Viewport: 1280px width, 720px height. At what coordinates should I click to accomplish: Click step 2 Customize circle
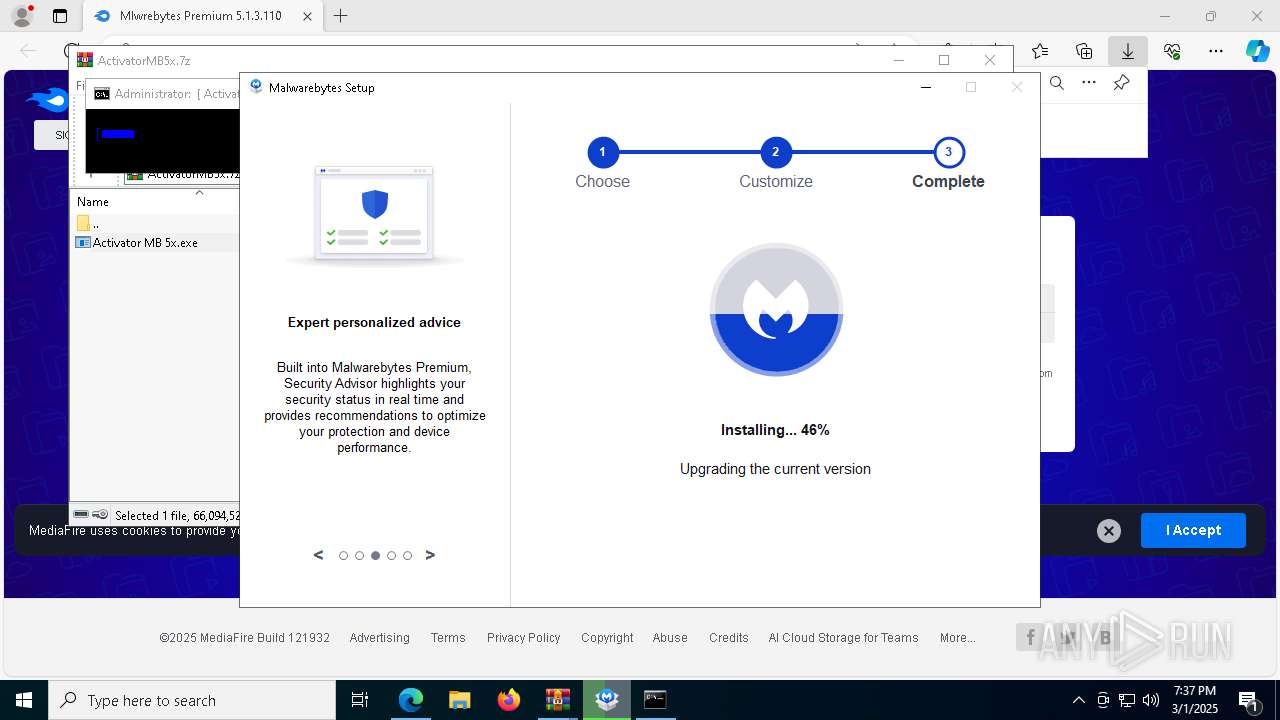click(775, 153)
